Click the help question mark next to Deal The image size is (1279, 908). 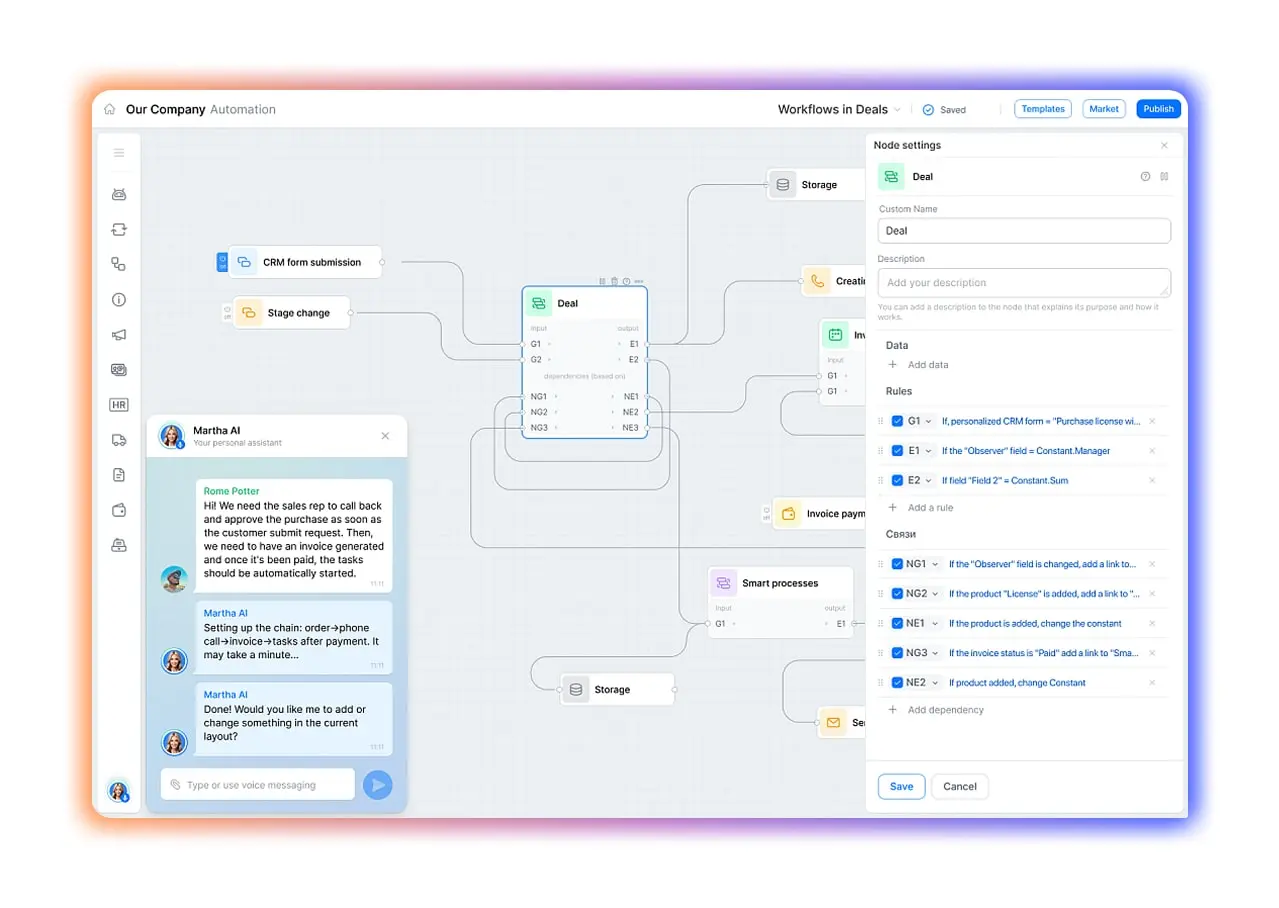(x=1145, y=177)
